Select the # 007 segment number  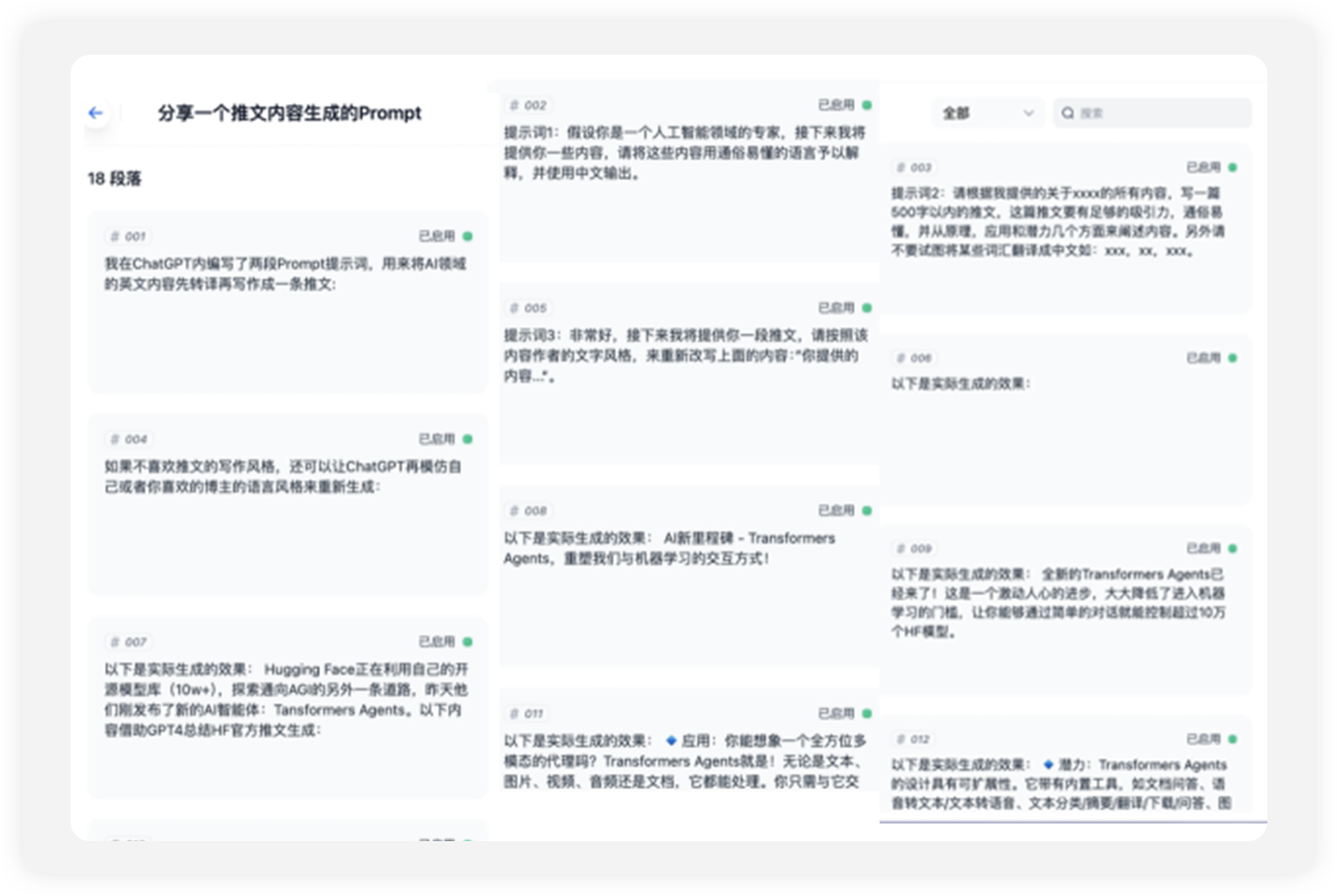pyautogui.click(x=128, y=641)
